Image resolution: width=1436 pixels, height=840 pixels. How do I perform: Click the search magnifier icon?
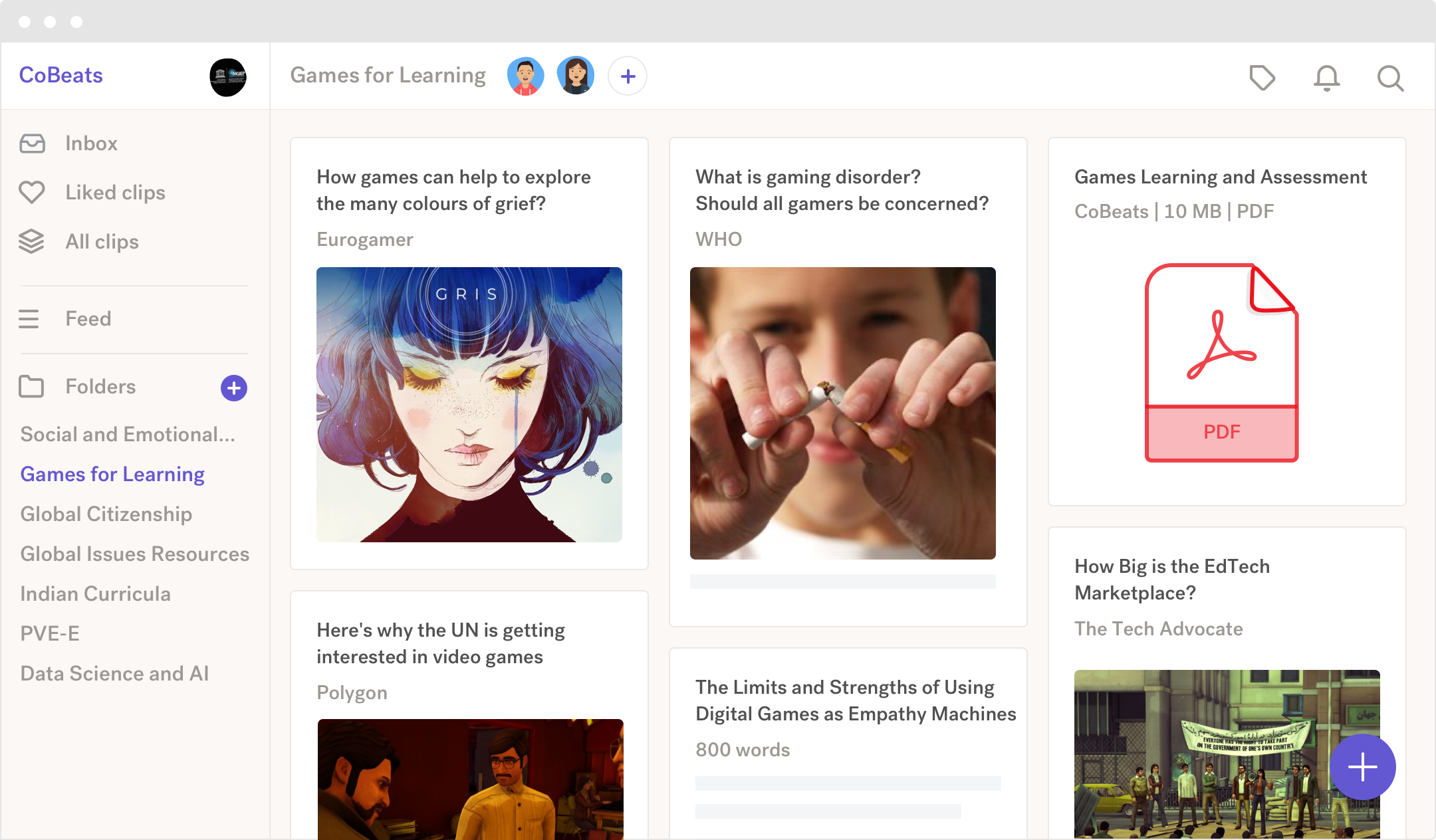(x=1390, y=78)
